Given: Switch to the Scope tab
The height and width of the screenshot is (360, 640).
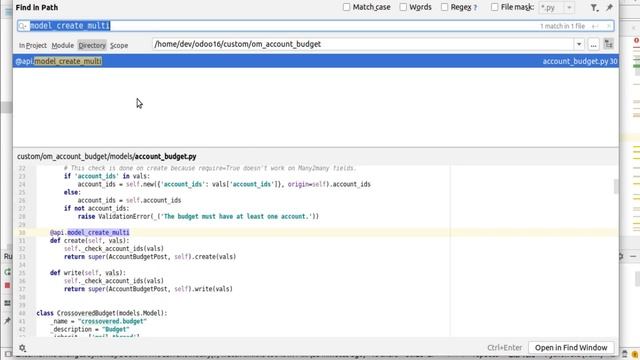Looking at the screenshot, I should coord(119,45).
